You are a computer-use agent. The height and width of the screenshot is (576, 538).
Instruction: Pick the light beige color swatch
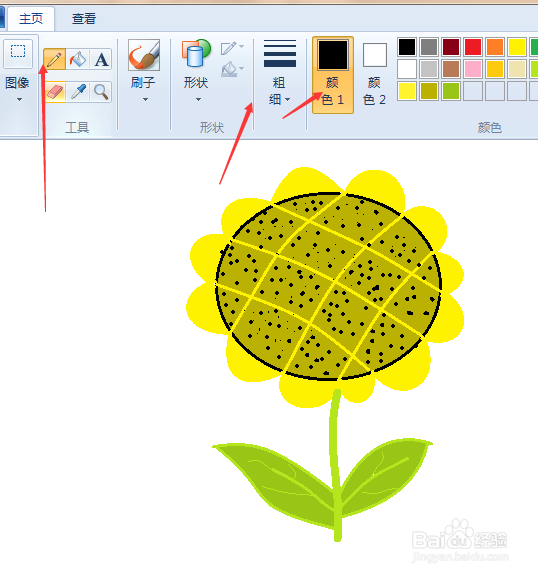pos(517,69)
